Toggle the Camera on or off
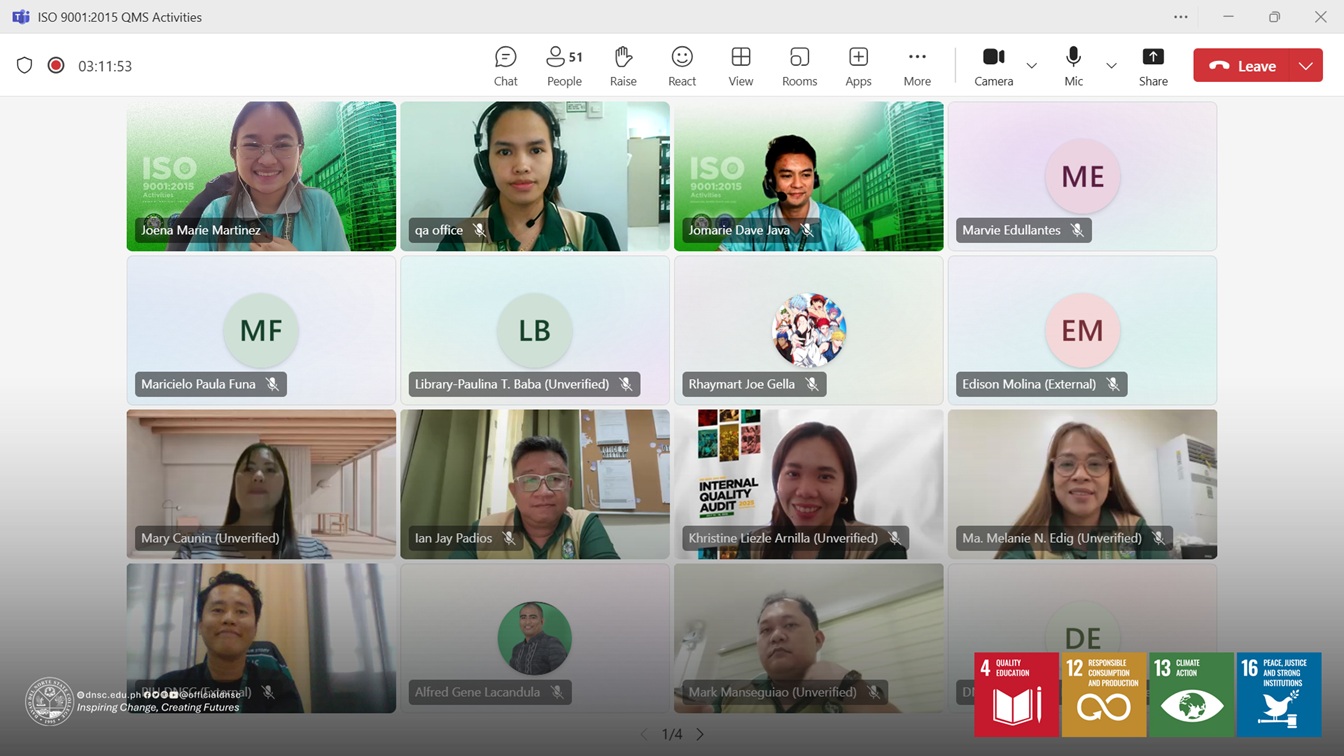Image resolution: width=1344 pixels, height=756 pixels. pyautogui.click(x=993, y=66)
